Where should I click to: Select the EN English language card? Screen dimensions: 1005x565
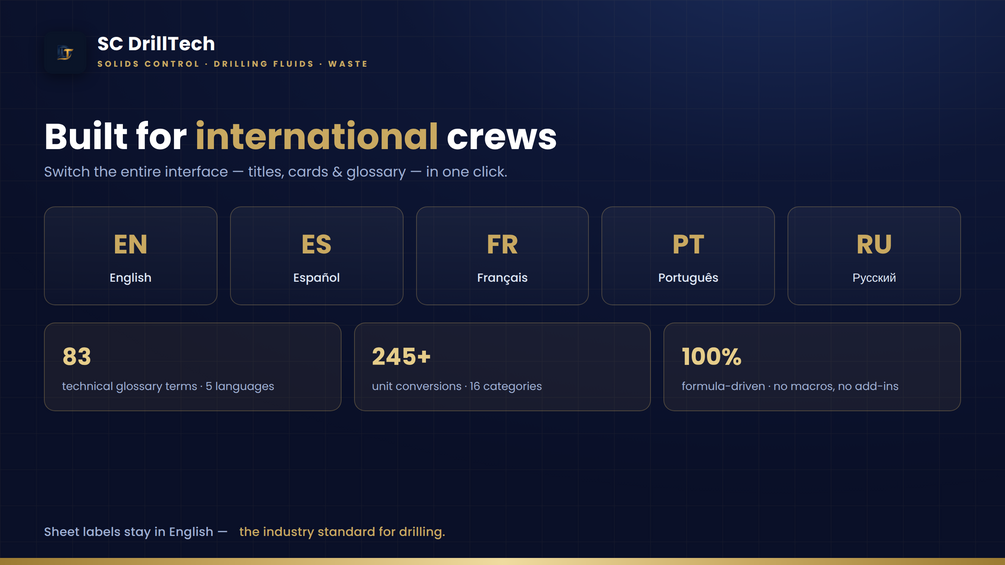pyautogui.click(x=131, y=256)
